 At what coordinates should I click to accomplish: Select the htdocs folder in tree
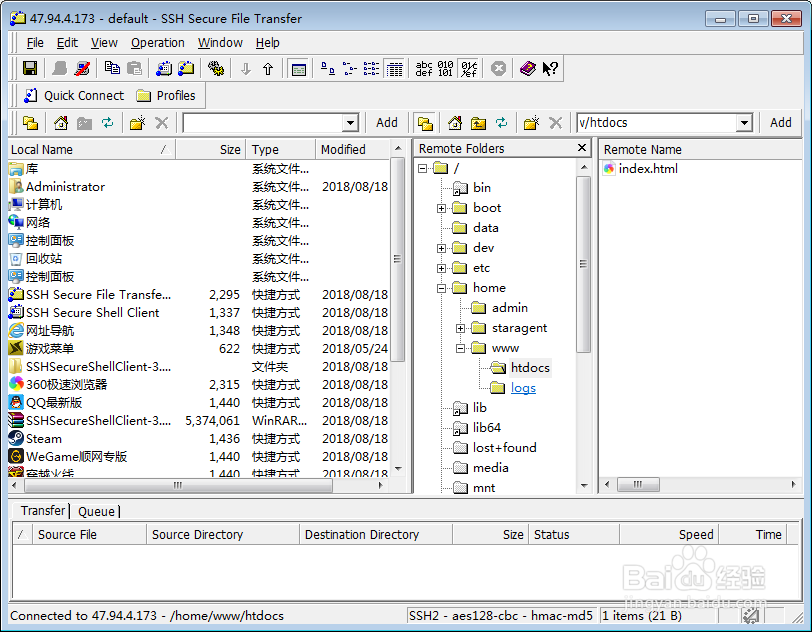click(530, 368)
